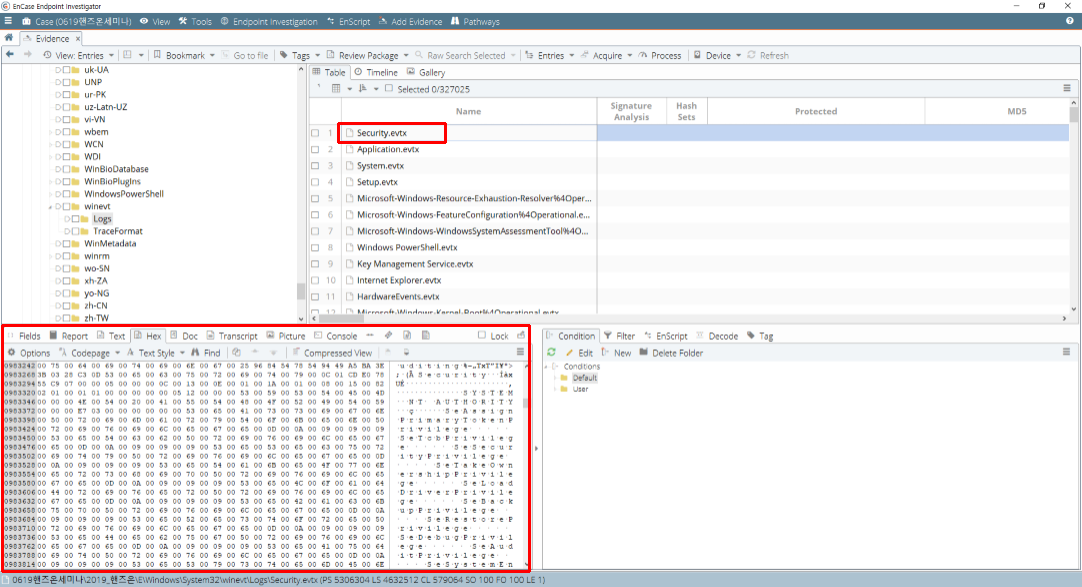Click the Compressed View button
Image resolution: width=1082 pixels, height=587 pixels.
pos(332,352)
